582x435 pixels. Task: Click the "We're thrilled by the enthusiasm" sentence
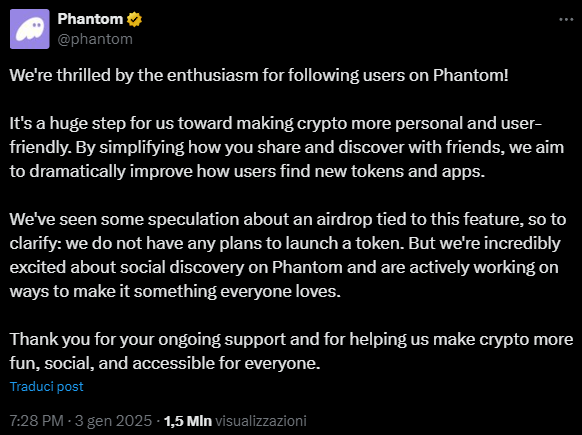pyautogui.click(x=259, y=75)
